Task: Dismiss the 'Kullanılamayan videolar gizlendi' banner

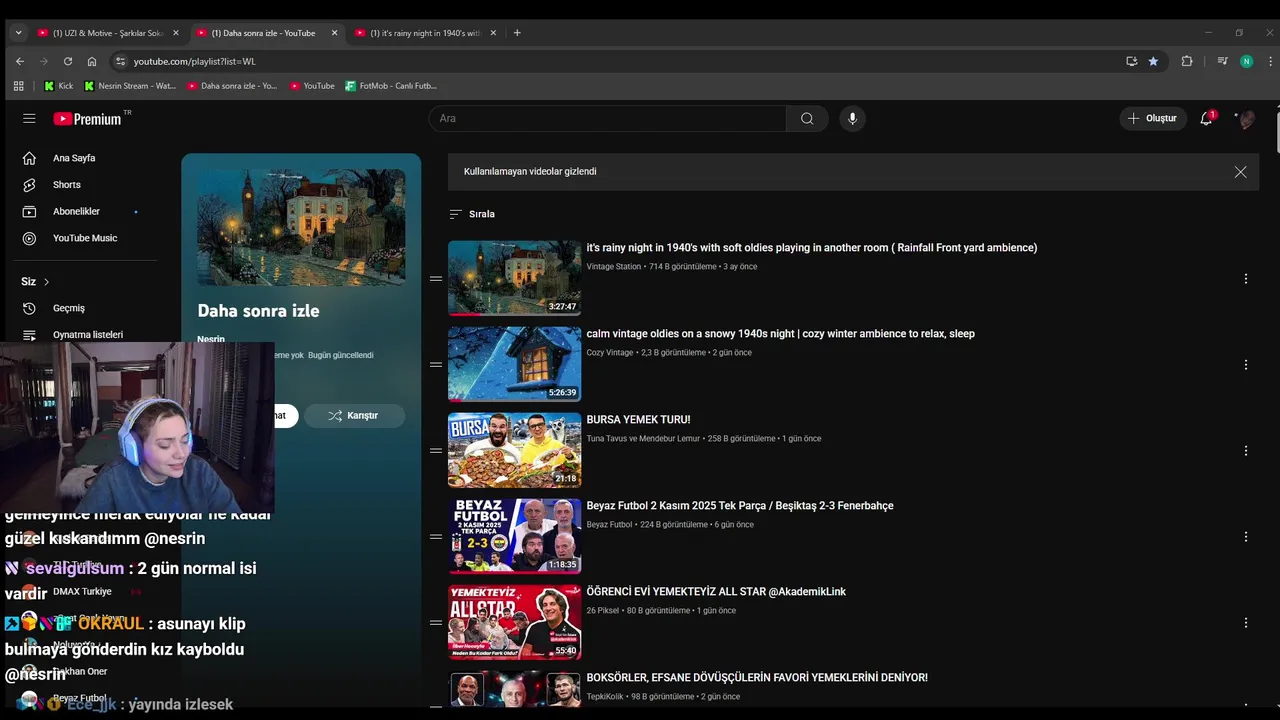Action: click(1240, 172)
